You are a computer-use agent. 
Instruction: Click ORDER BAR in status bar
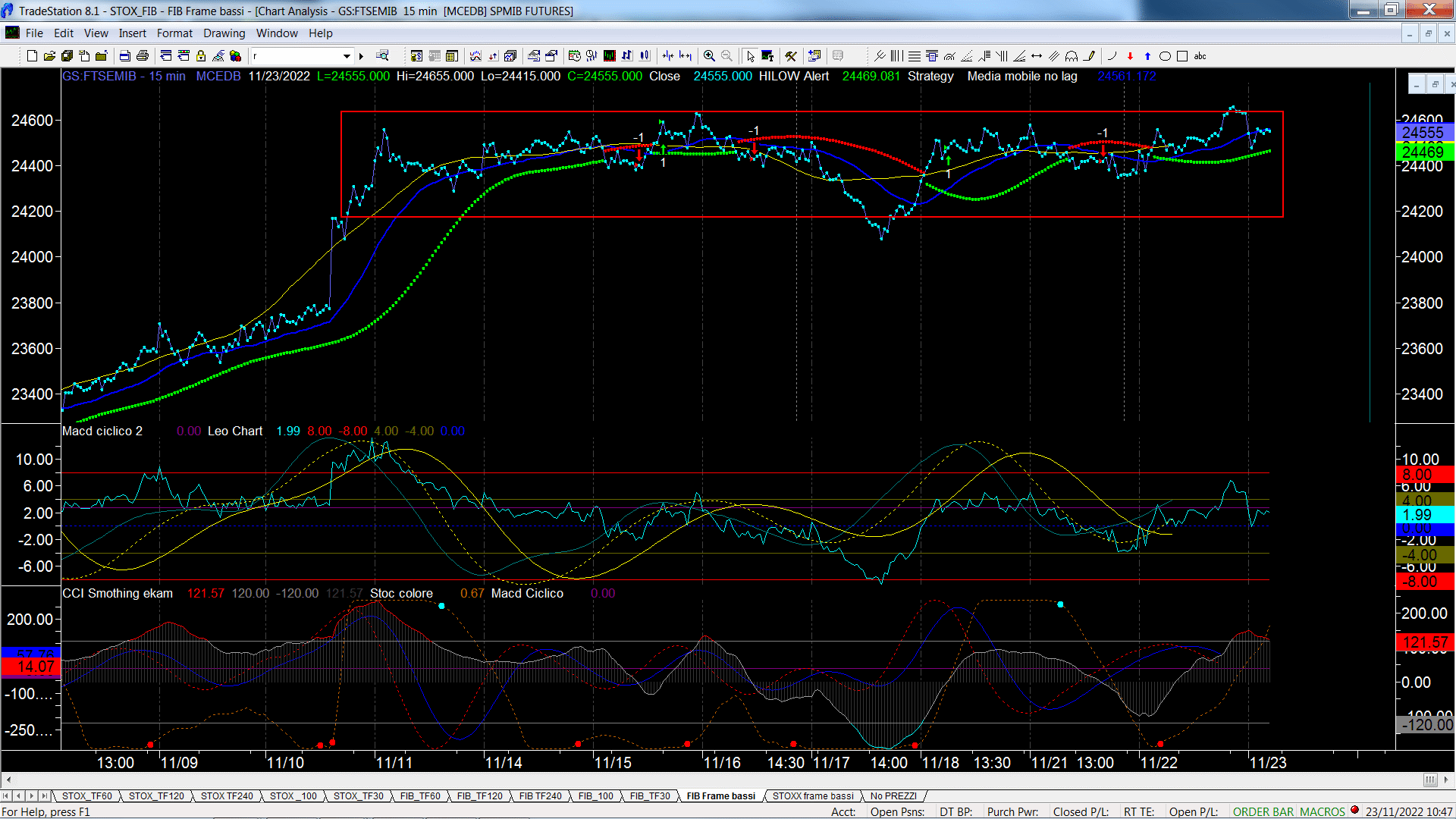pyautogui.click(x=1263, y=812)
